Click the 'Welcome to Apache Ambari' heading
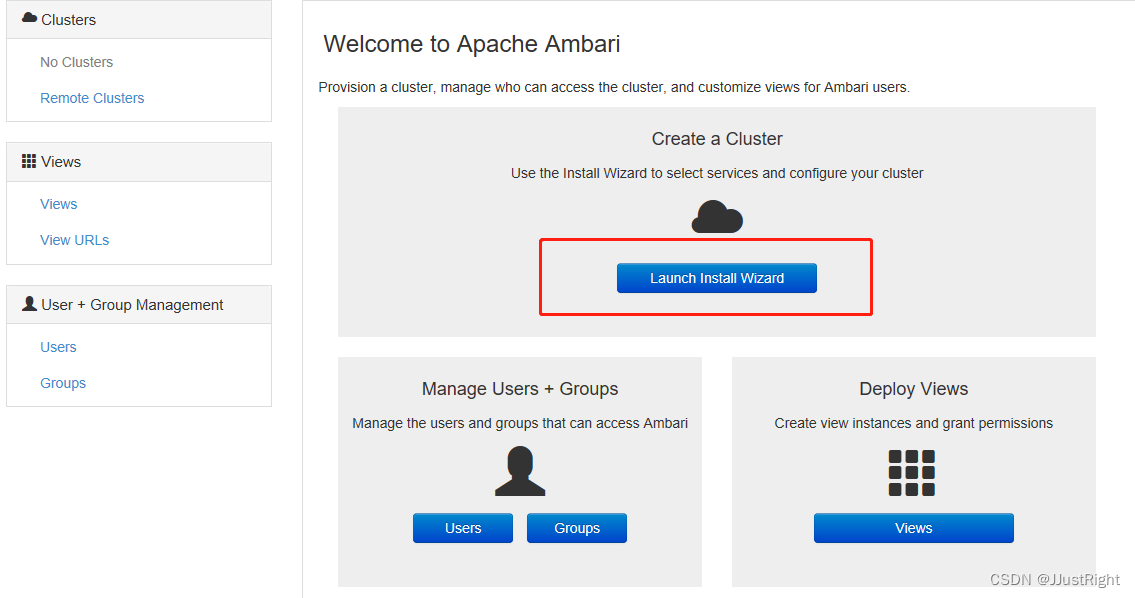Viewport: 1135px width, 598px height. (472, 43)
